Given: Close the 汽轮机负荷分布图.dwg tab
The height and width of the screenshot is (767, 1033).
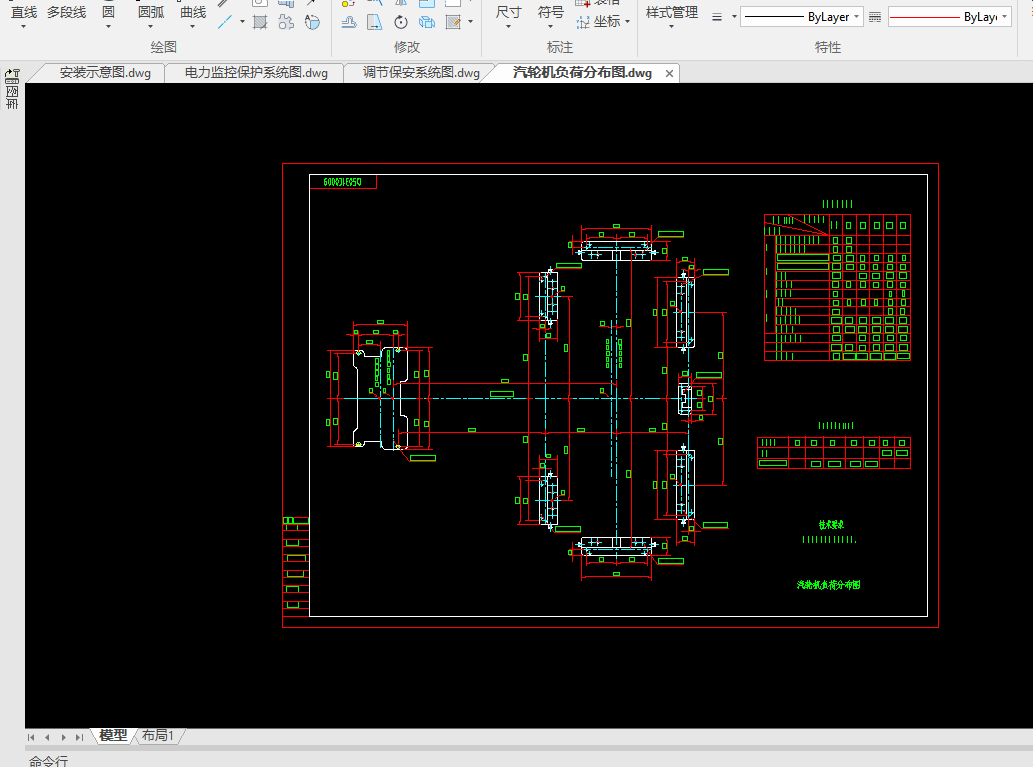Looking at the screenshot, I should point(669,73).
